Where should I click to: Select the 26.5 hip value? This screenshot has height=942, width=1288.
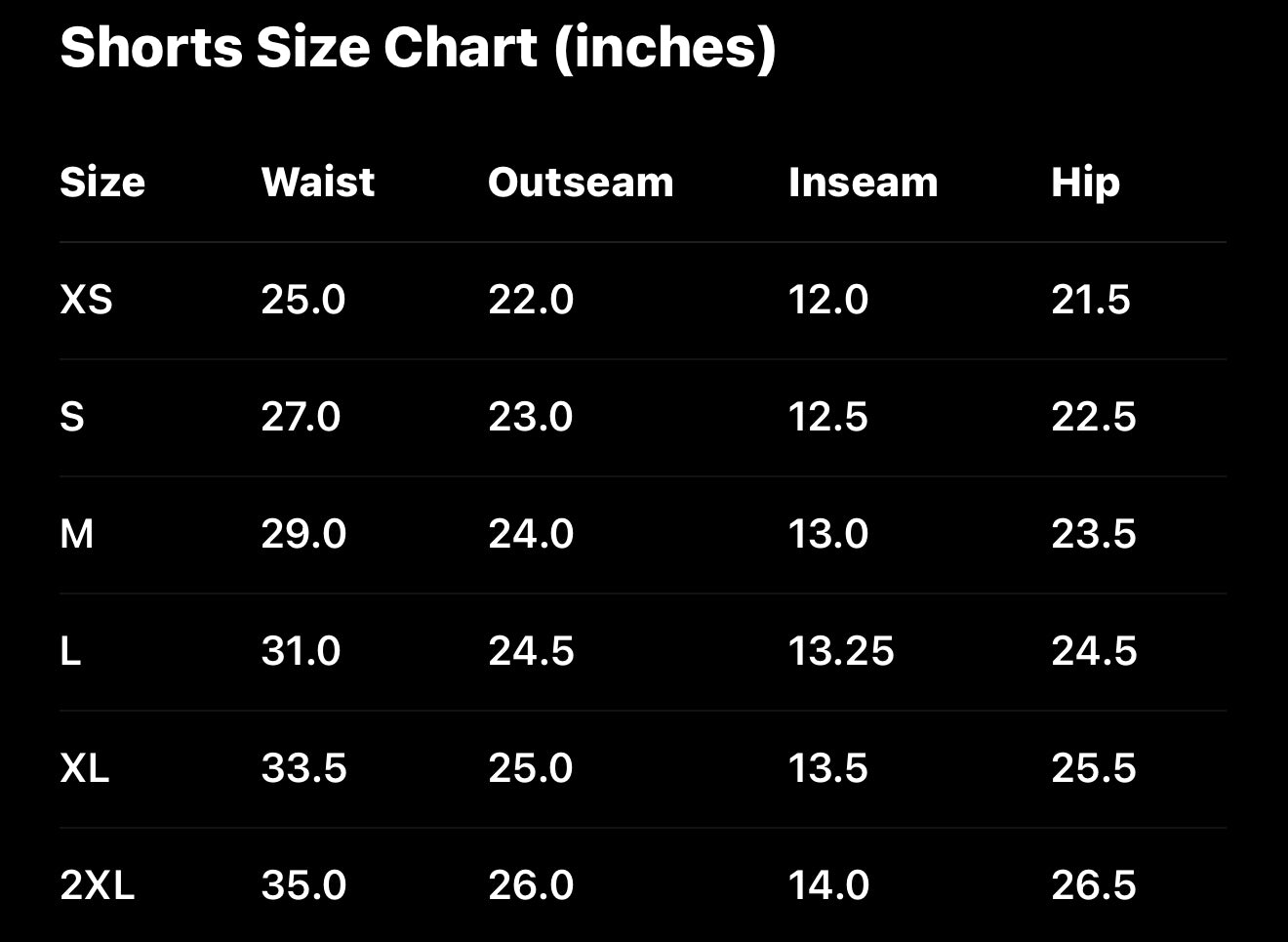1093,885
